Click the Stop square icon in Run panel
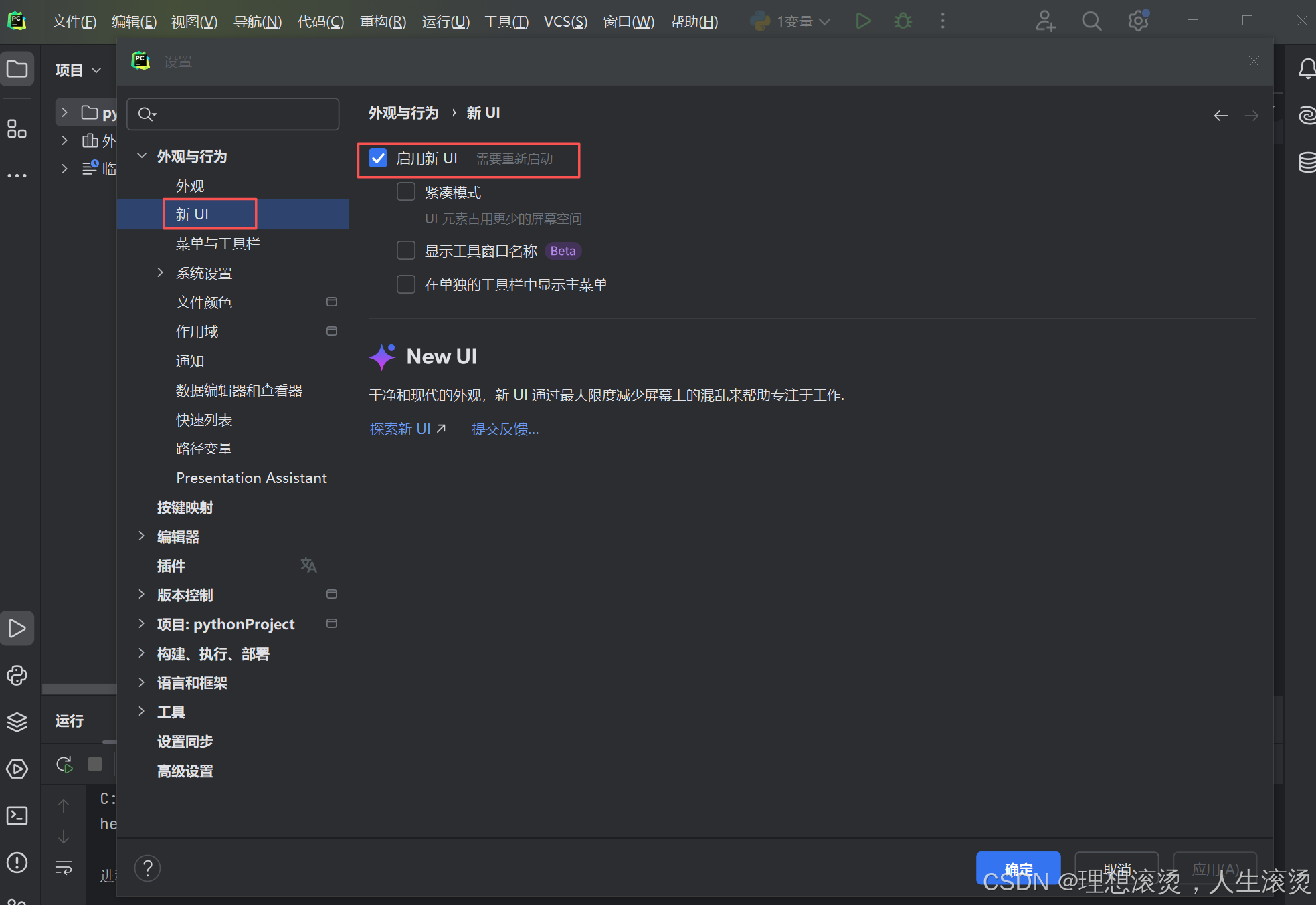The height and width of the screenshot is (905, 1316). pos(95,764)
